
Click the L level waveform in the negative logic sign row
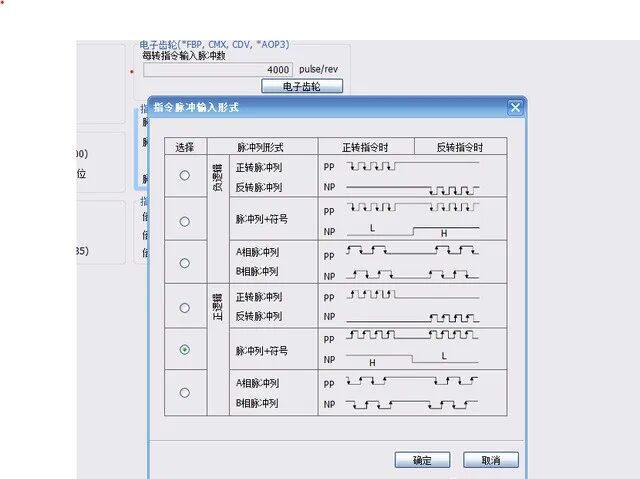(x=372, y=228)
